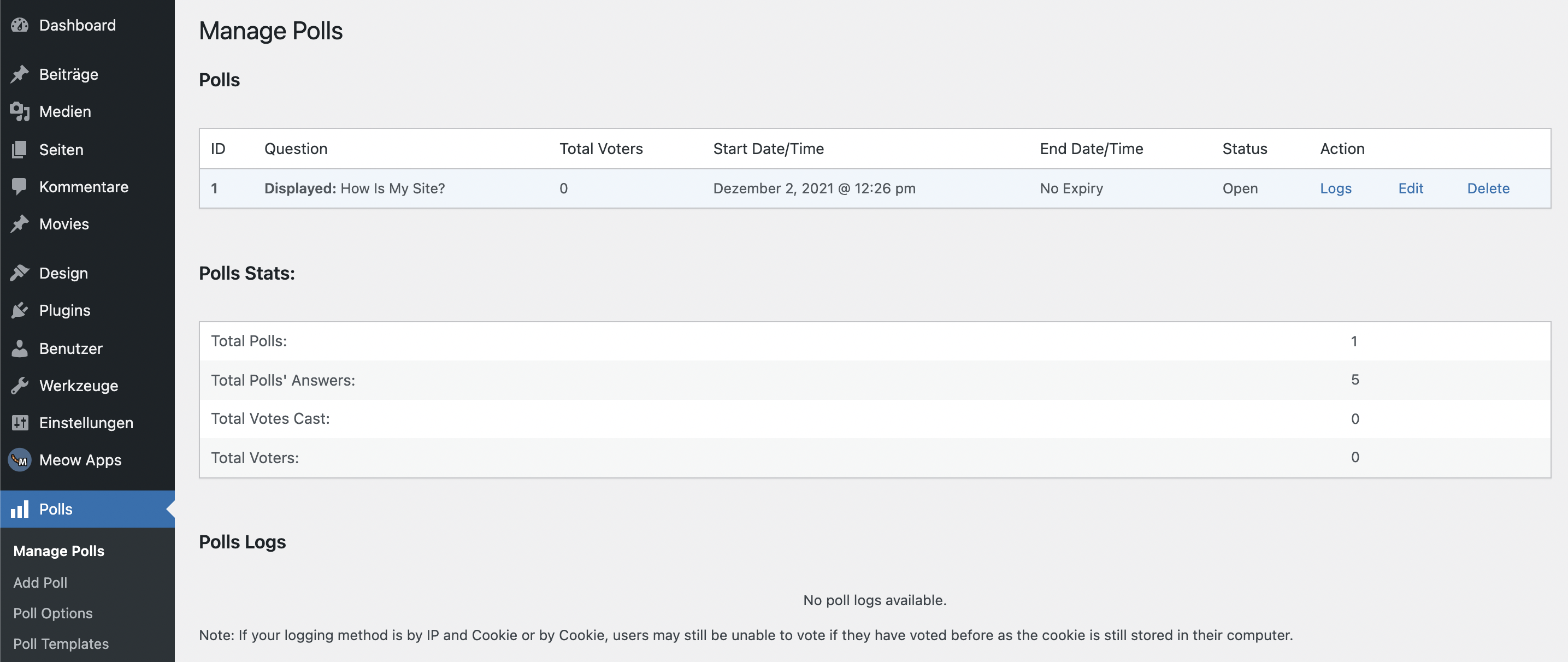1568x662 pixels.
Task: Delete the How Is My Site poll
Action: pos(1488,188)
